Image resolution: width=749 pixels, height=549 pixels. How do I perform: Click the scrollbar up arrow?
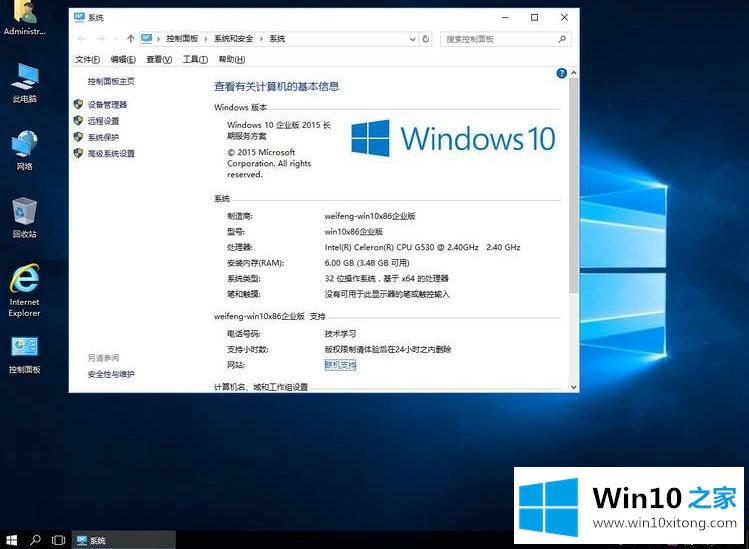574,73
